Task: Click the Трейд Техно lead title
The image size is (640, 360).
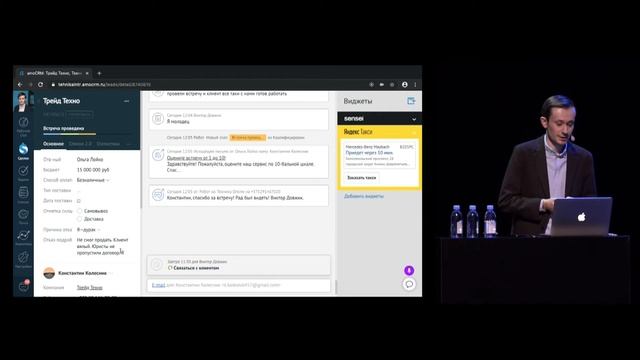Action: click(x=62, y=101)
